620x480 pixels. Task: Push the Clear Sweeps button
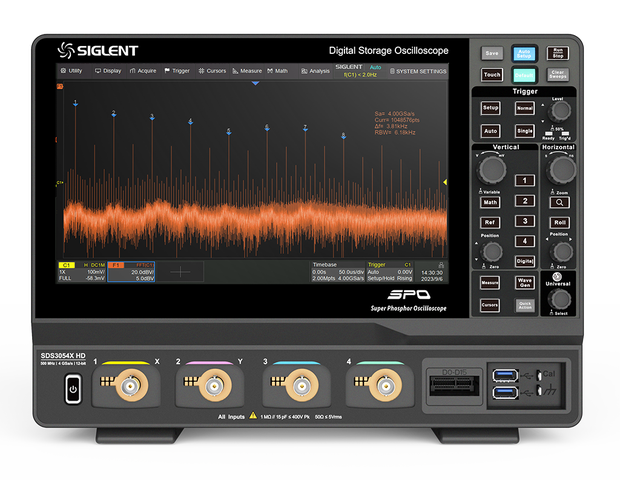pyautogui.click(x=558, y=74)
